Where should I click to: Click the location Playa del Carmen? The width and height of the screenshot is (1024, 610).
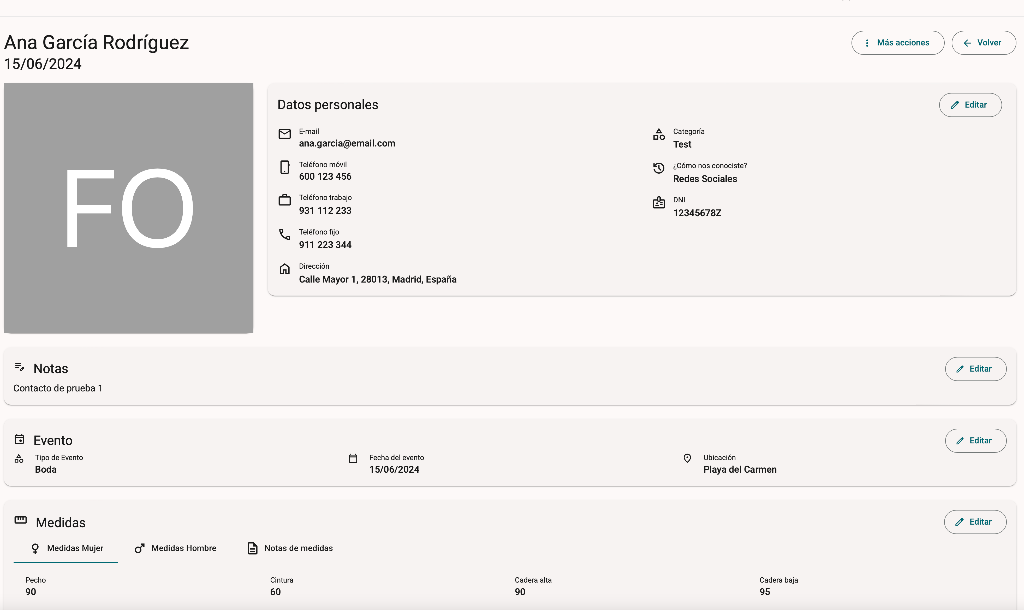pos(739,470)
